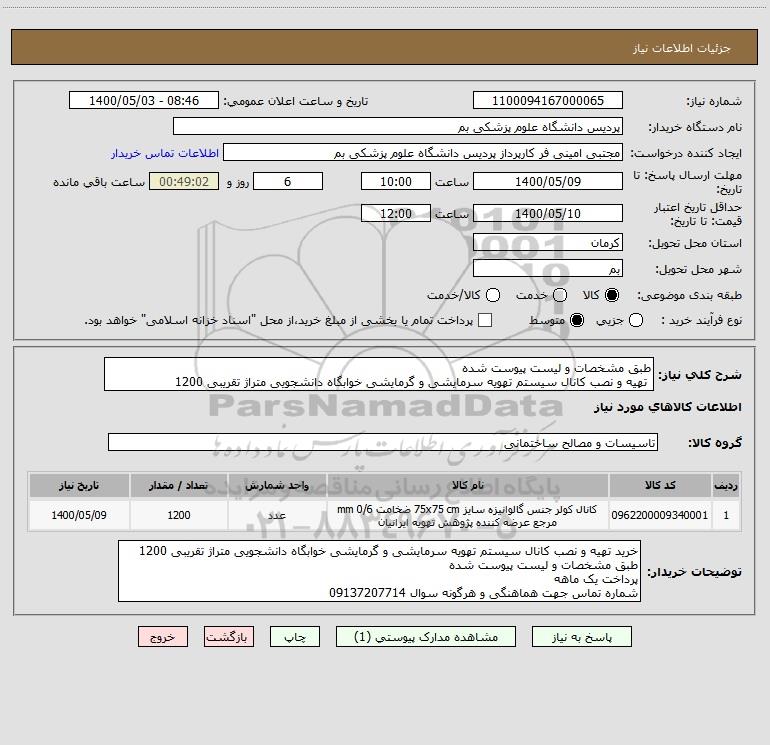Screen dimensions: 770x745
Task: Click row number 1 cell
Action: pyautogui.click(x=726, y=515)
